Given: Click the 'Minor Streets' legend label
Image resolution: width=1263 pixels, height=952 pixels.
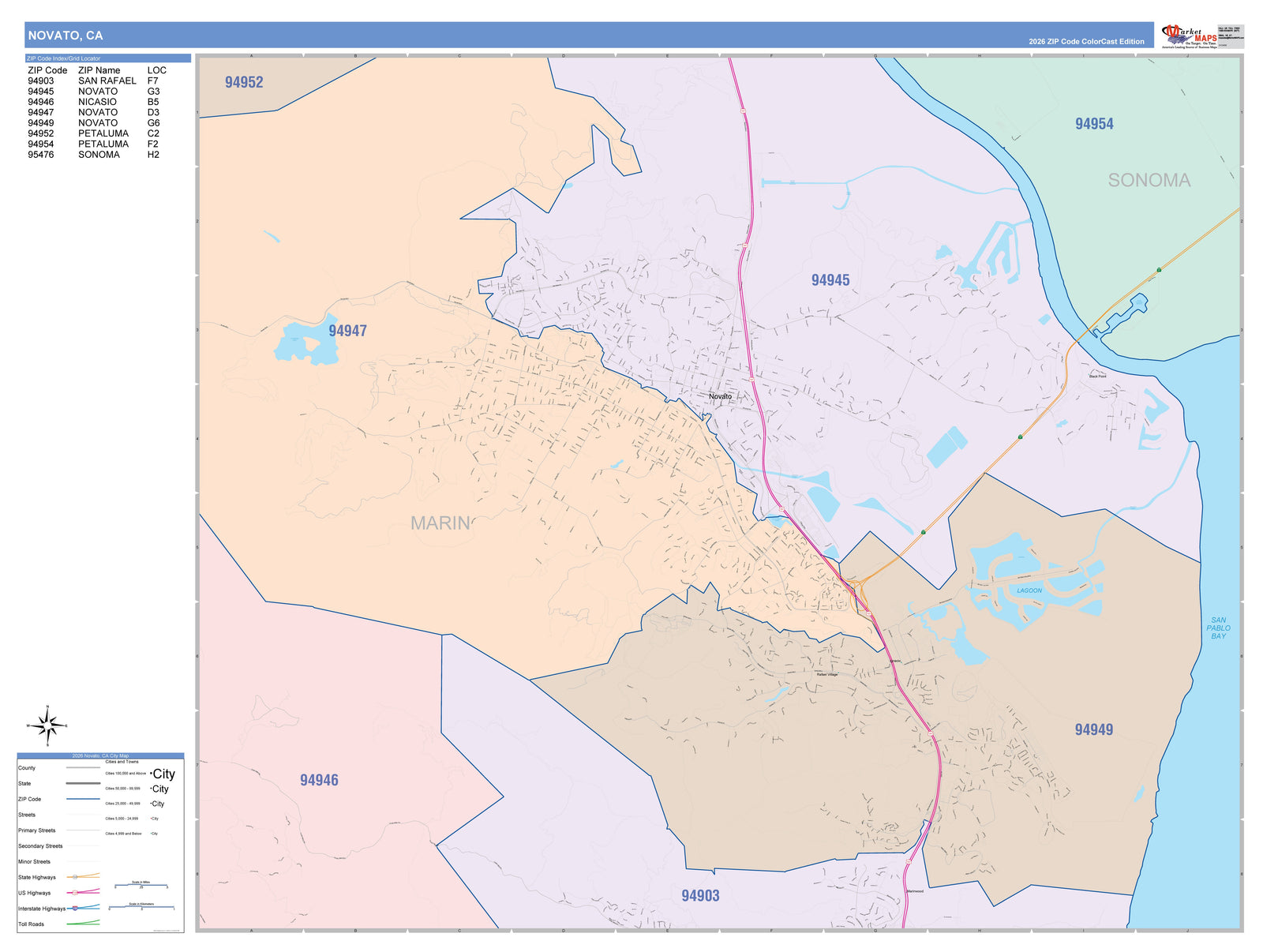Looking at the screenshot, I should (34, 862).
